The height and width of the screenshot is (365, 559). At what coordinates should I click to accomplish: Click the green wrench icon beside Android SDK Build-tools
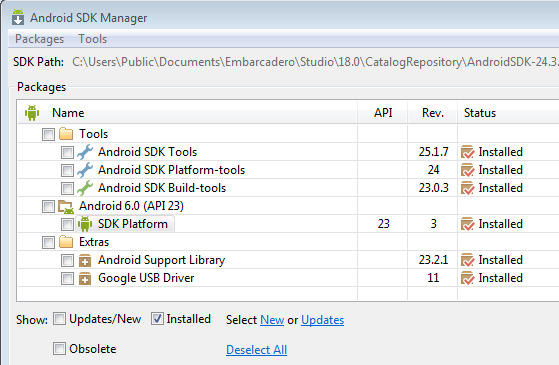point(85,188)
